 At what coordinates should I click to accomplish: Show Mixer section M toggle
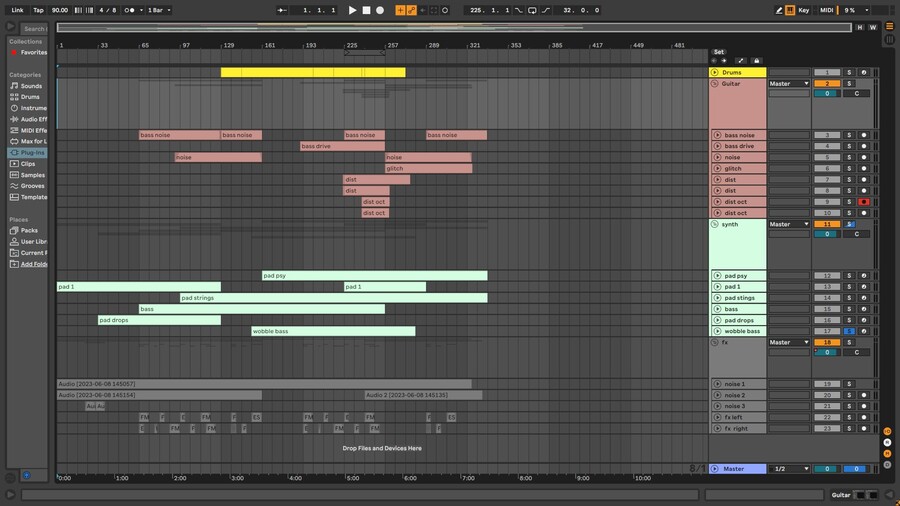tap(887, 454)
